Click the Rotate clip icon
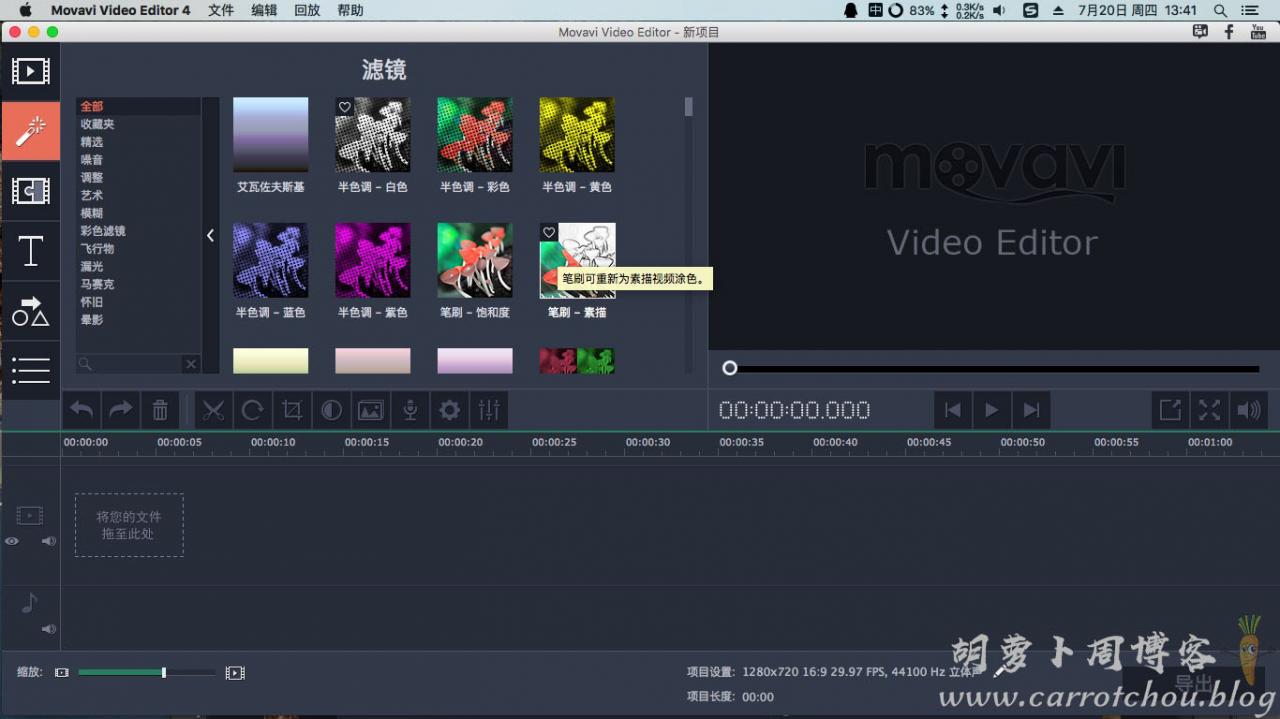The image size is (1280, 719). click(x=252, y=410)
